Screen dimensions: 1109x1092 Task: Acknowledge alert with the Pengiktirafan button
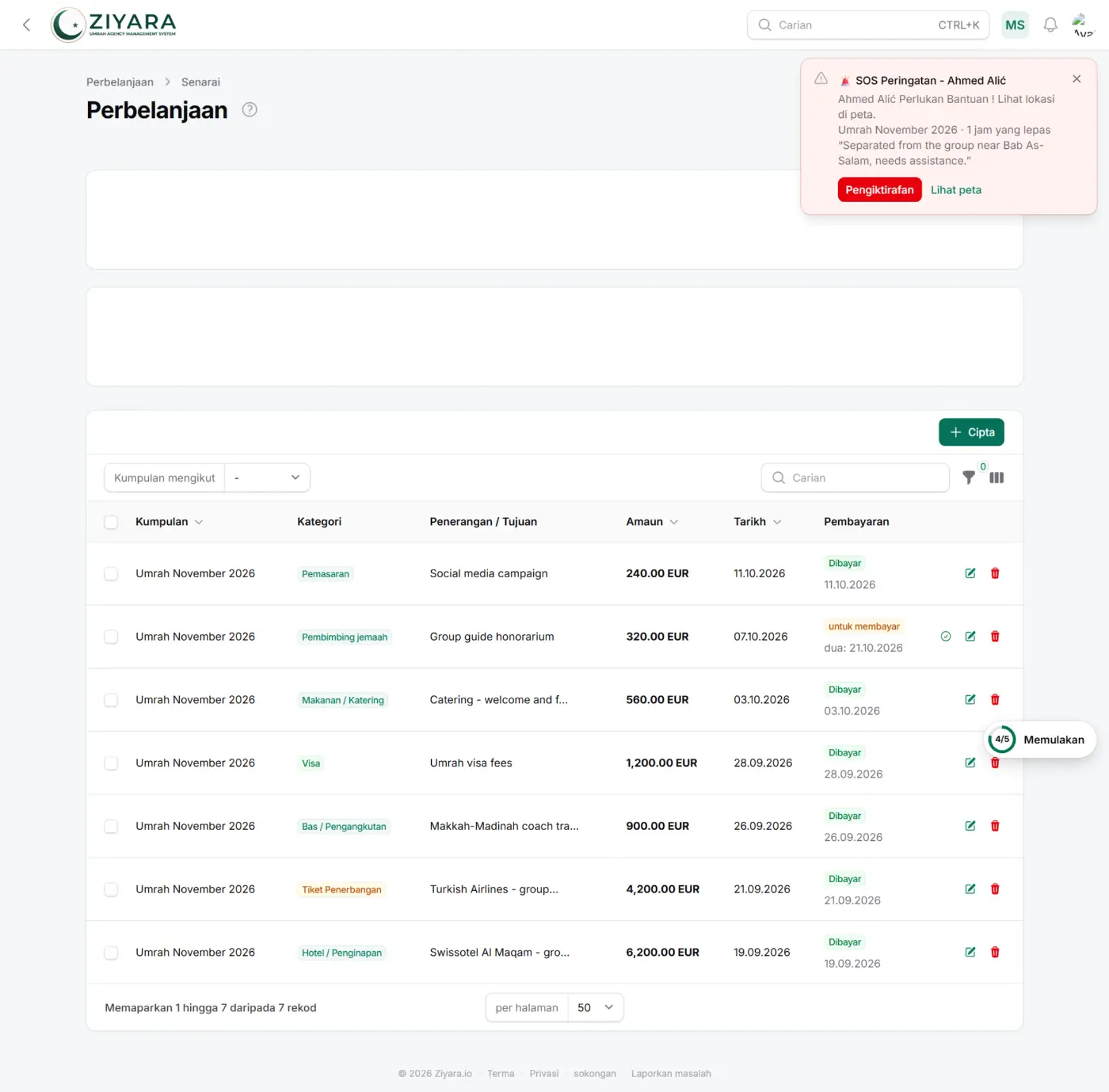click(879, 190)
